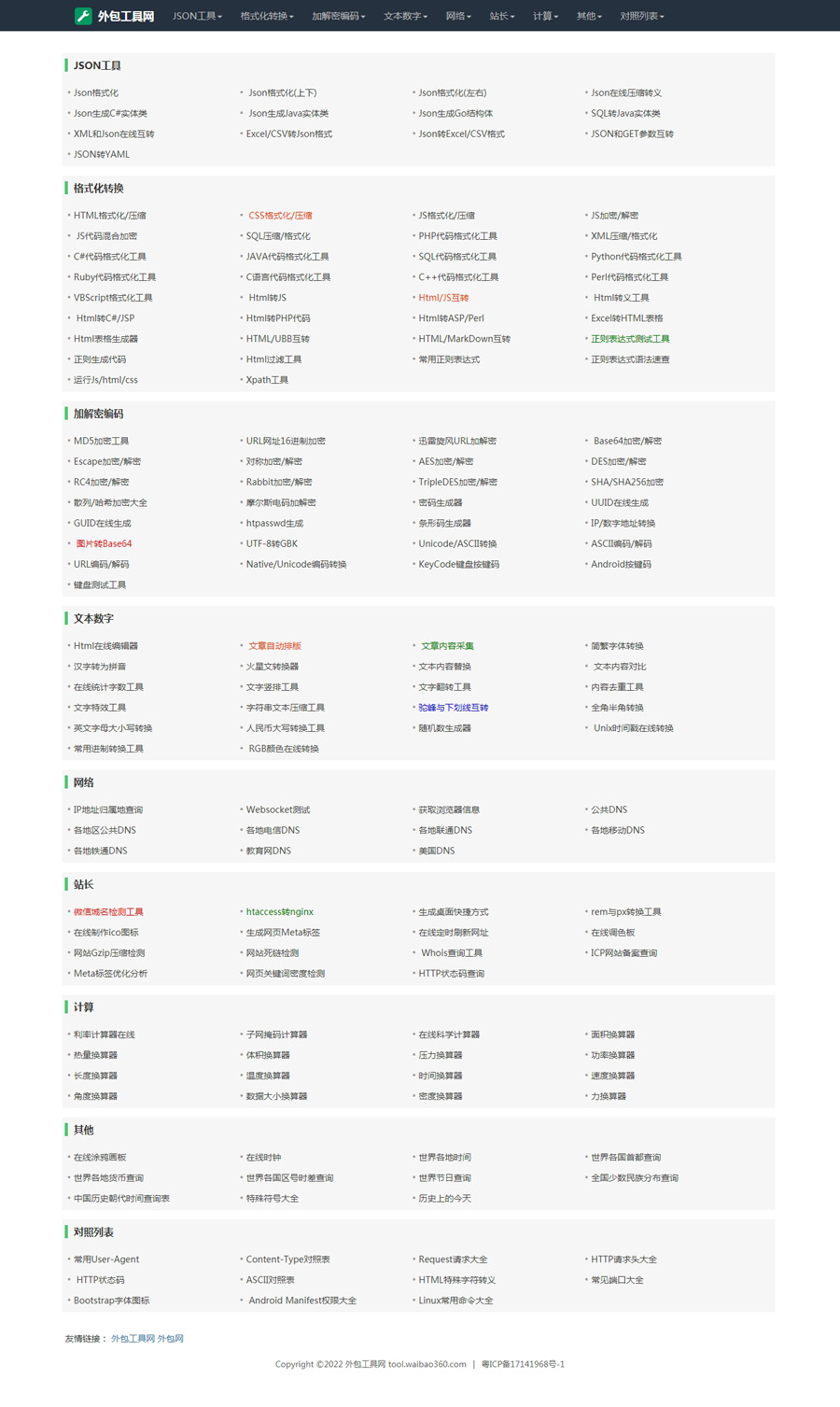Click the blue 驼峰与下划线互转 link

click(x=454, y=708)
